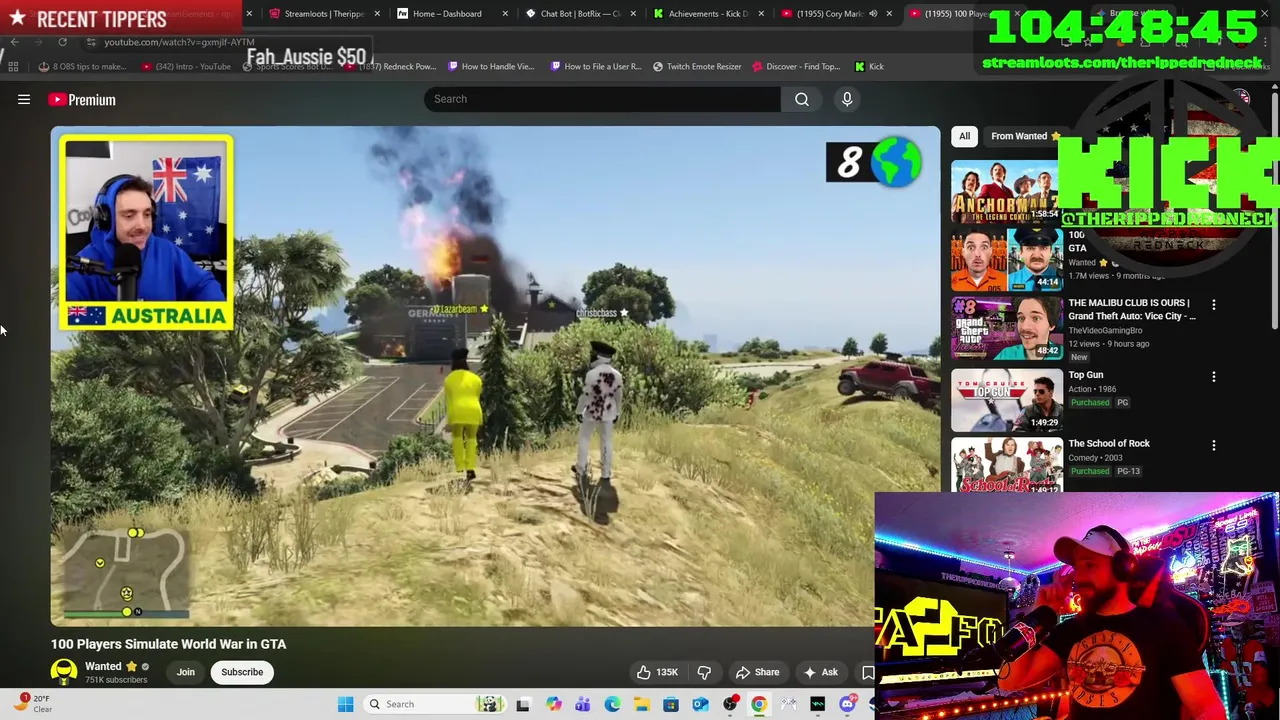Subscribe to the Wanted channel

242,672
